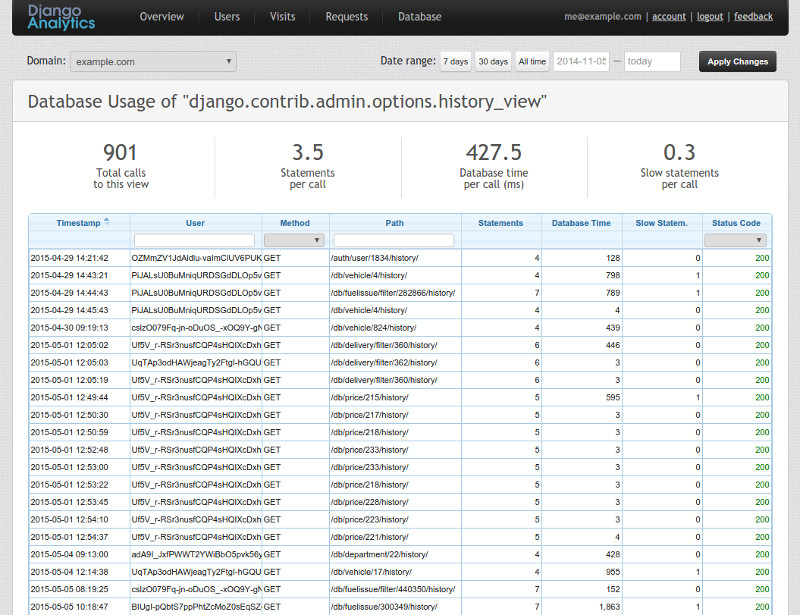This screenshot has width=800, height=615.
Task: Select path /db/vehicle/17/history/
Action: (x=371, y=572)
